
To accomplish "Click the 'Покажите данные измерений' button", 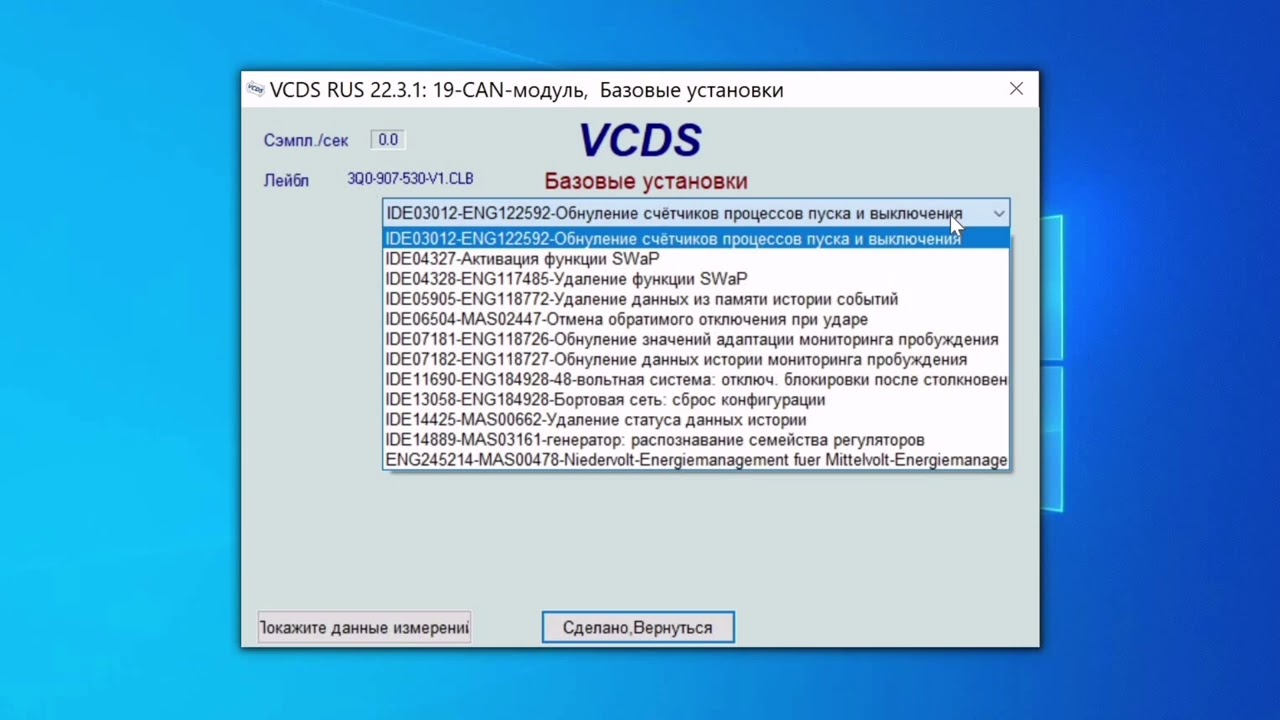I will (364, 628).
